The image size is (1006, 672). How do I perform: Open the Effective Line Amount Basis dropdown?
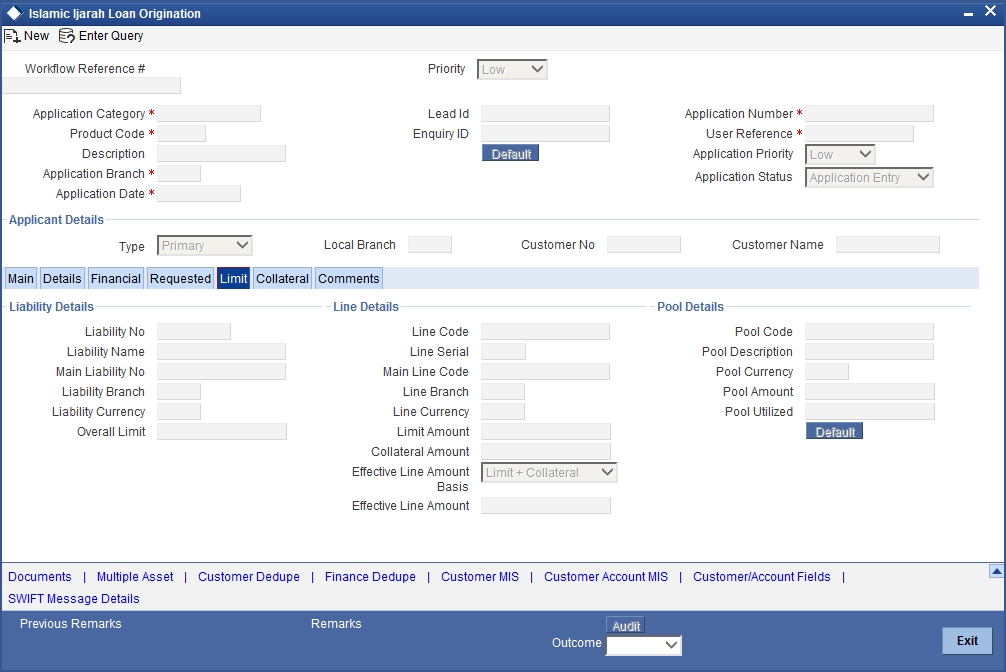[x=549, y=472]
